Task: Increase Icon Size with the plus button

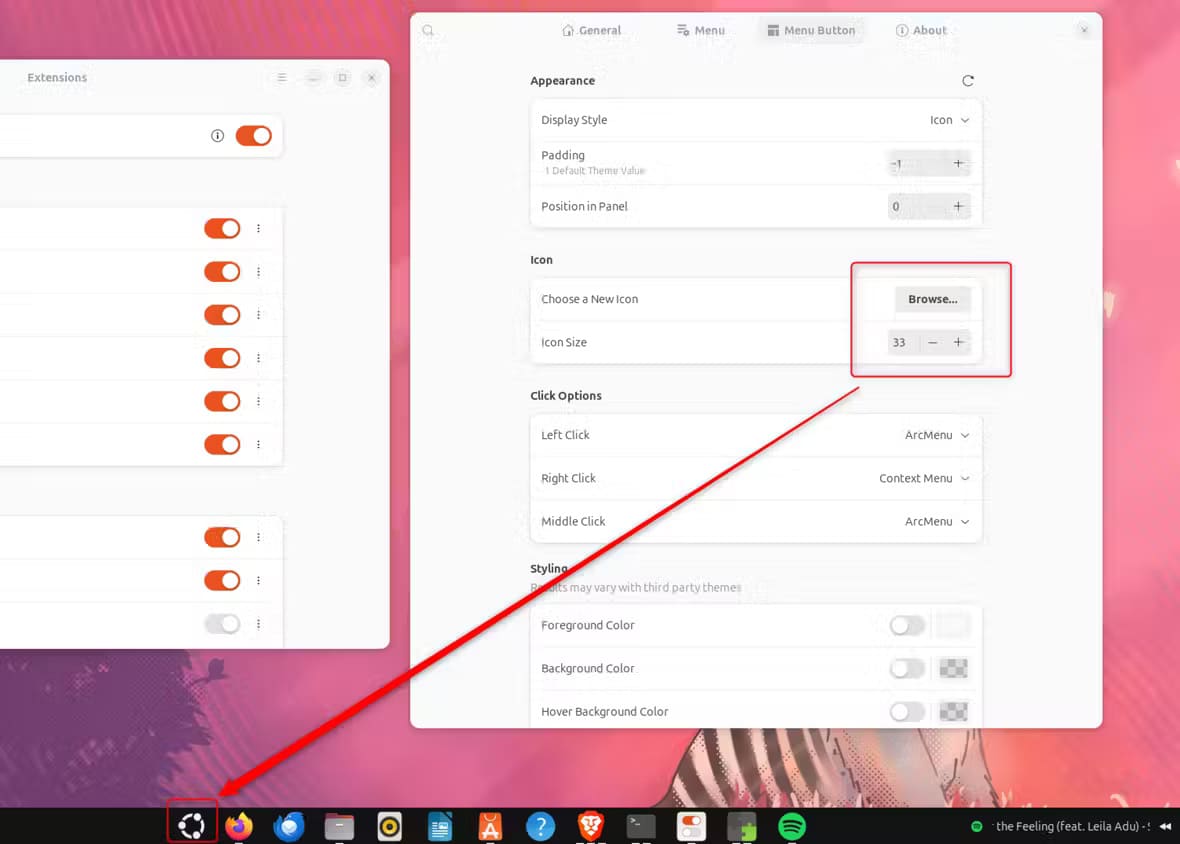Action: pyautogui.click(x=958, y=342)
